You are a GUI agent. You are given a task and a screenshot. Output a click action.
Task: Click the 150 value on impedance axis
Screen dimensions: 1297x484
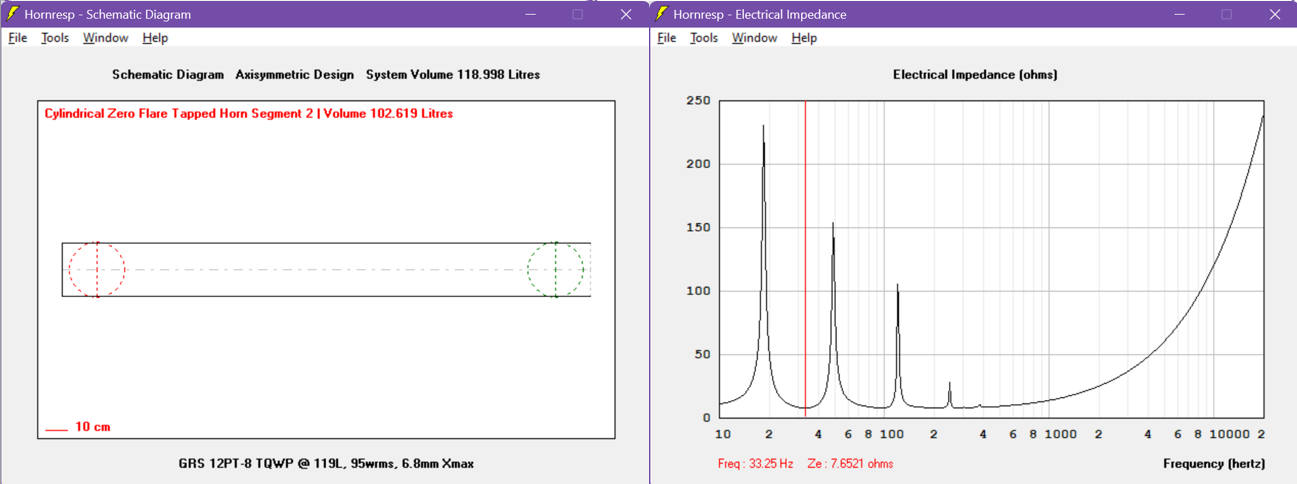tap(699, 228)
